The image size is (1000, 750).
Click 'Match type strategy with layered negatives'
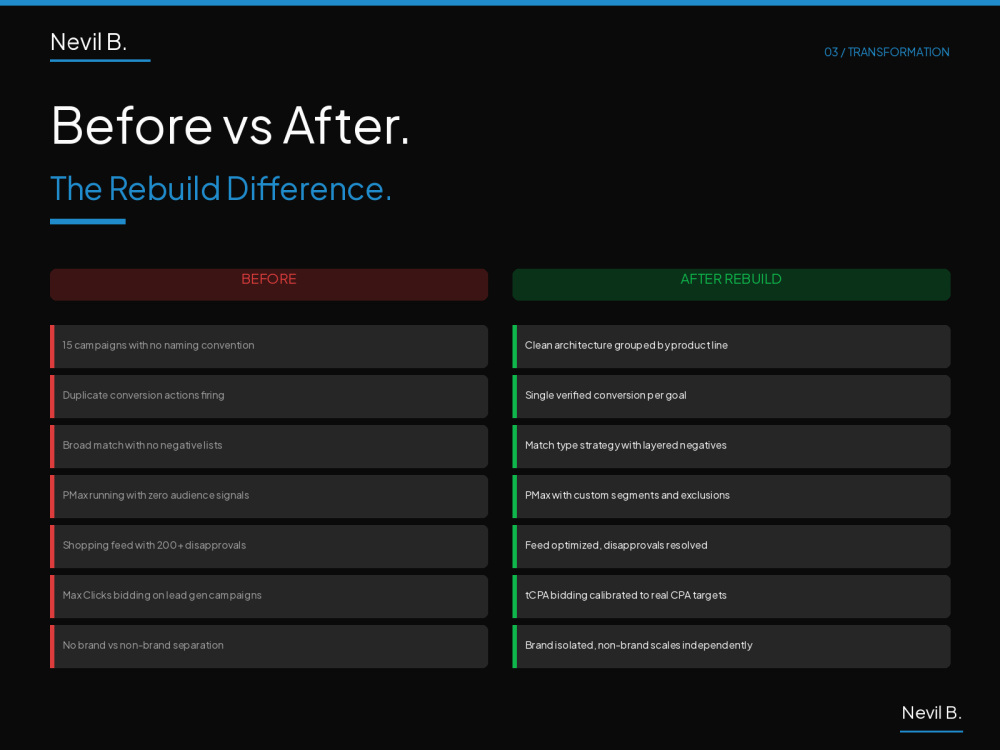coord(731,446)
